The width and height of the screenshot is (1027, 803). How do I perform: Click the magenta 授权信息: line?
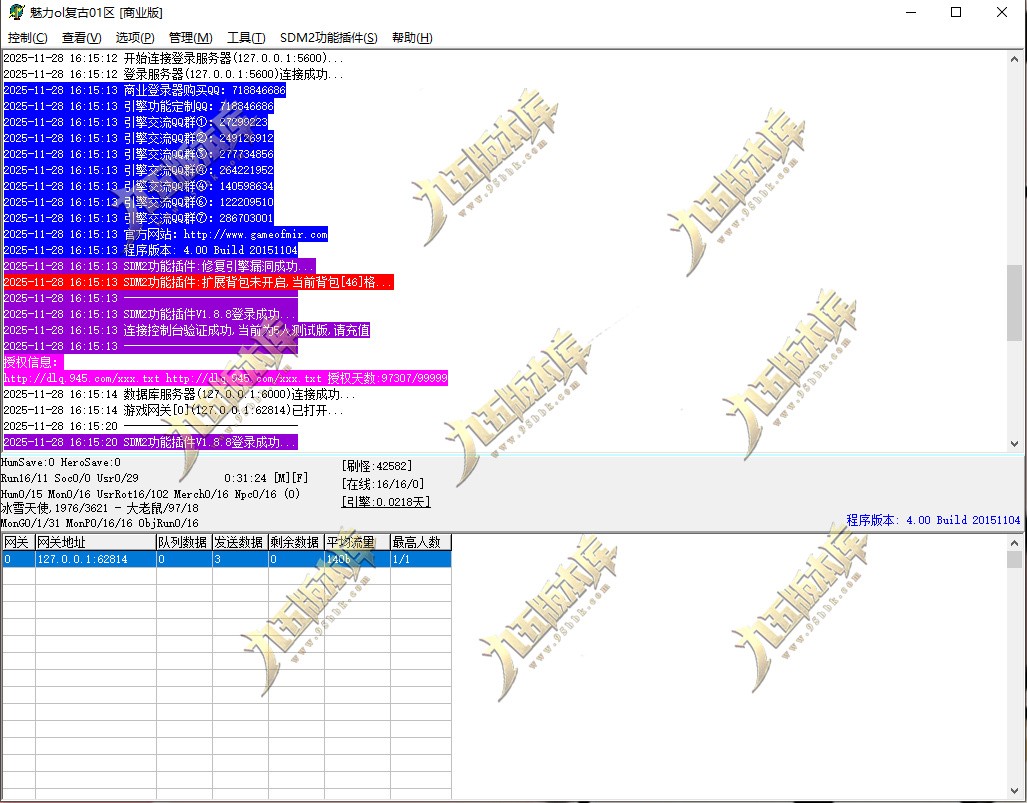tap(34, 362)
